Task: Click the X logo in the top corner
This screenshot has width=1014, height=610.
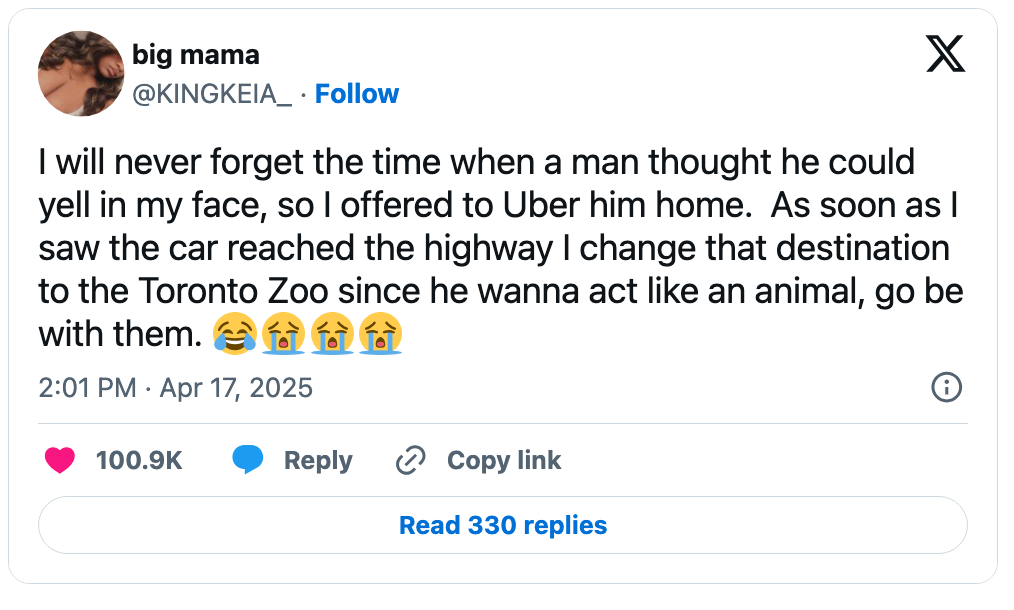Action: point(944,55)
